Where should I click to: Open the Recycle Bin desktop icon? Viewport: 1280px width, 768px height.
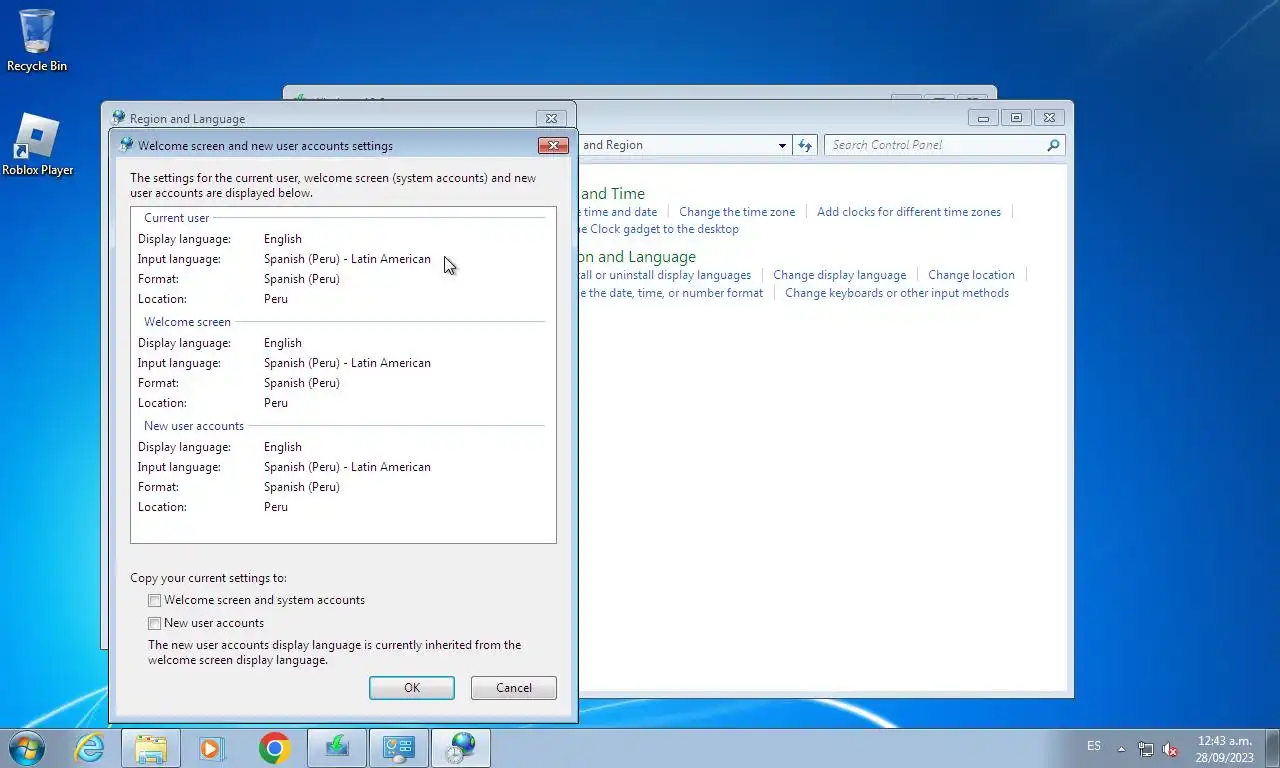37,40
